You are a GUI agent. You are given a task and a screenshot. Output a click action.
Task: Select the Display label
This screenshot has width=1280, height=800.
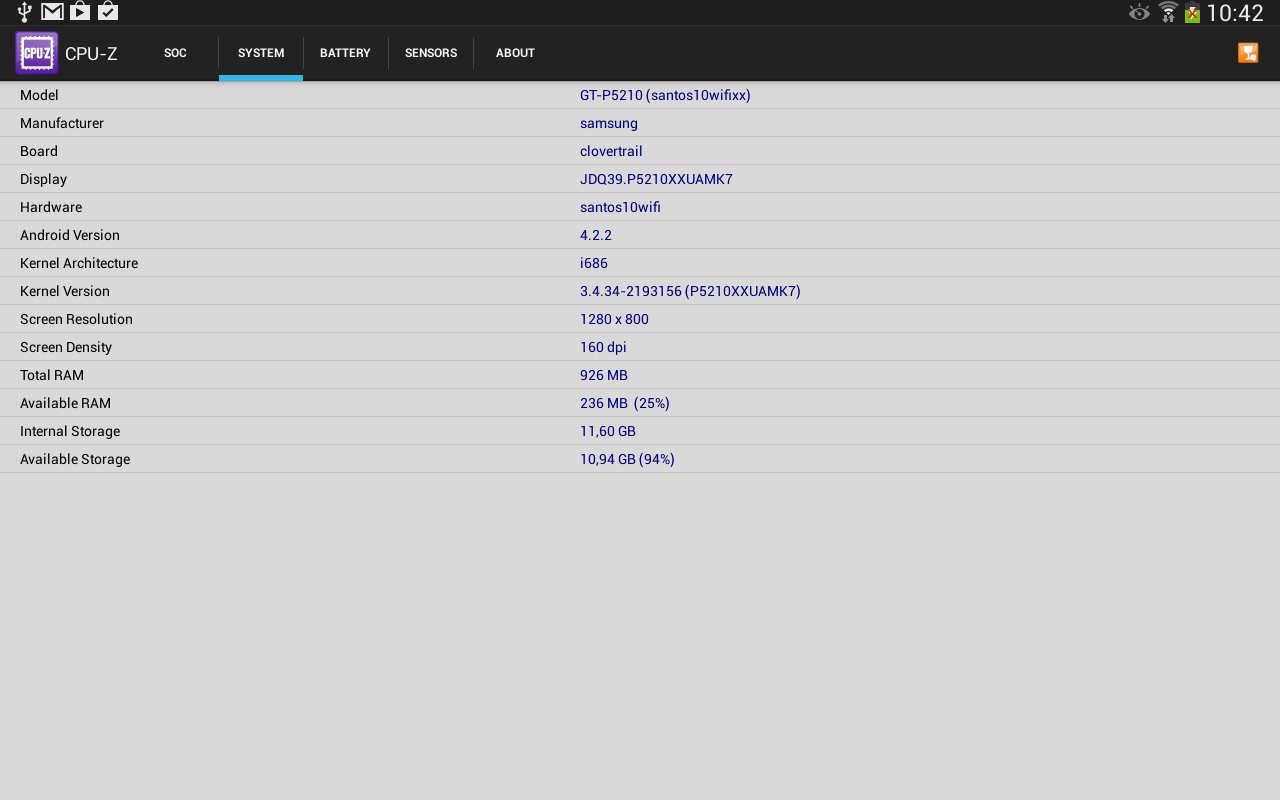(x=43, y=179)
